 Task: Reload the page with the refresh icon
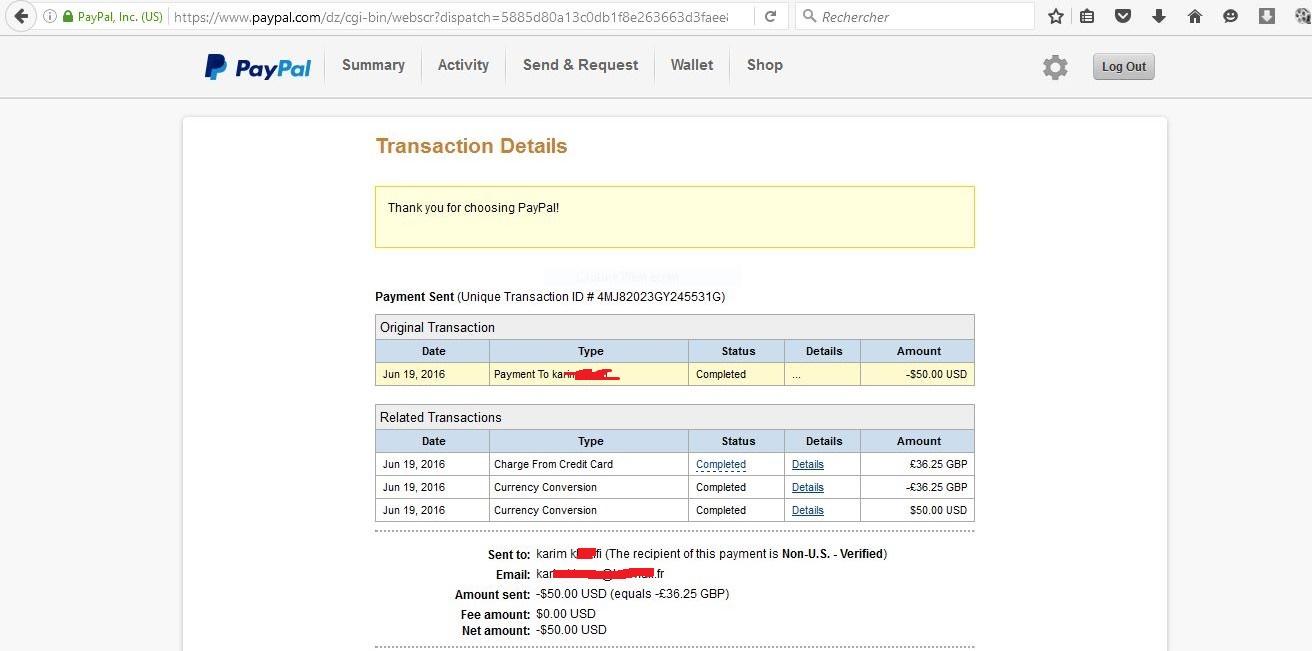[x=770, y=17]
